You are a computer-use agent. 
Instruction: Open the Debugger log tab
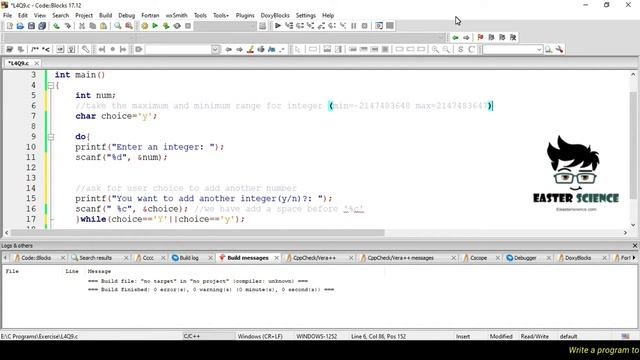pyautogui.click(x=525, y=258)
